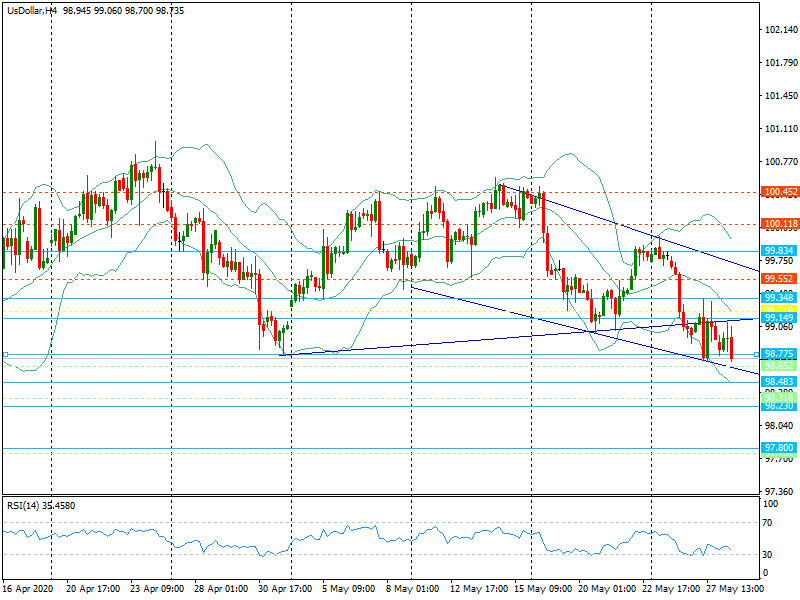Select the 100.118 resistance level label
Screen dimensions: 800x600
[779, 224]
